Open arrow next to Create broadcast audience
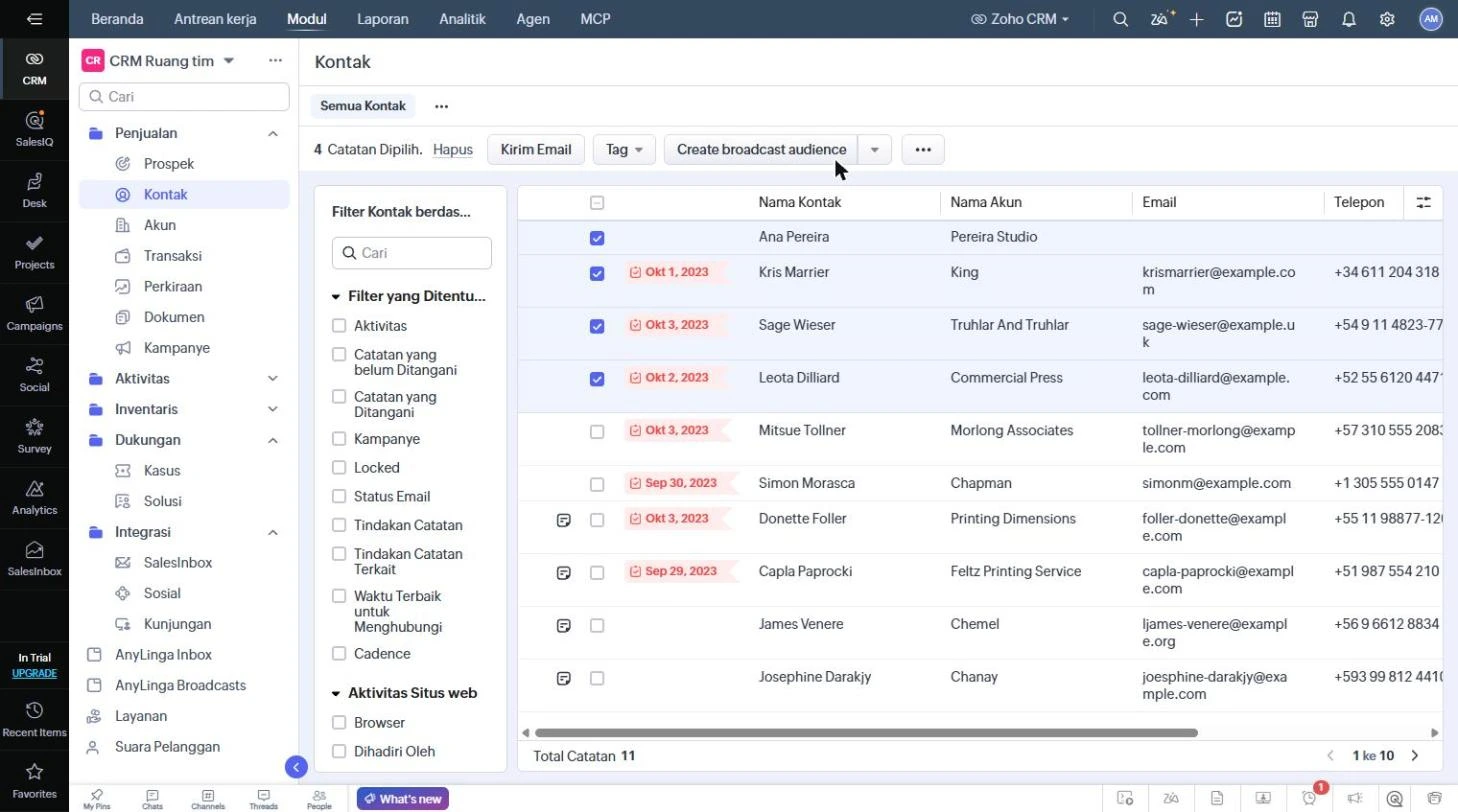Viewport: 1458px width, 812px height. pyautogui.click(x=875, y=149)
